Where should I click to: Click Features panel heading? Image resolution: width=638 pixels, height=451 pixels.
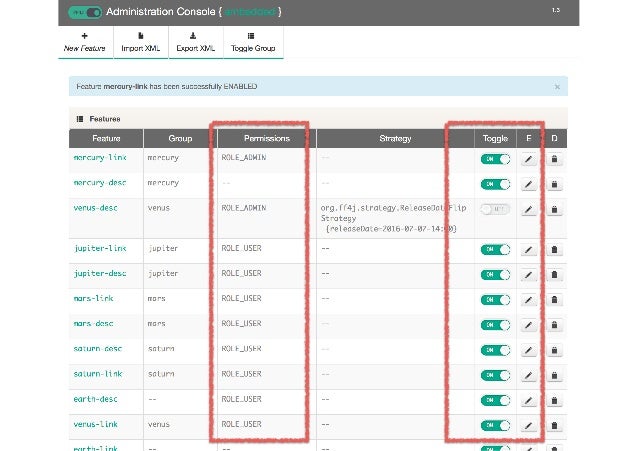[105, 119]
